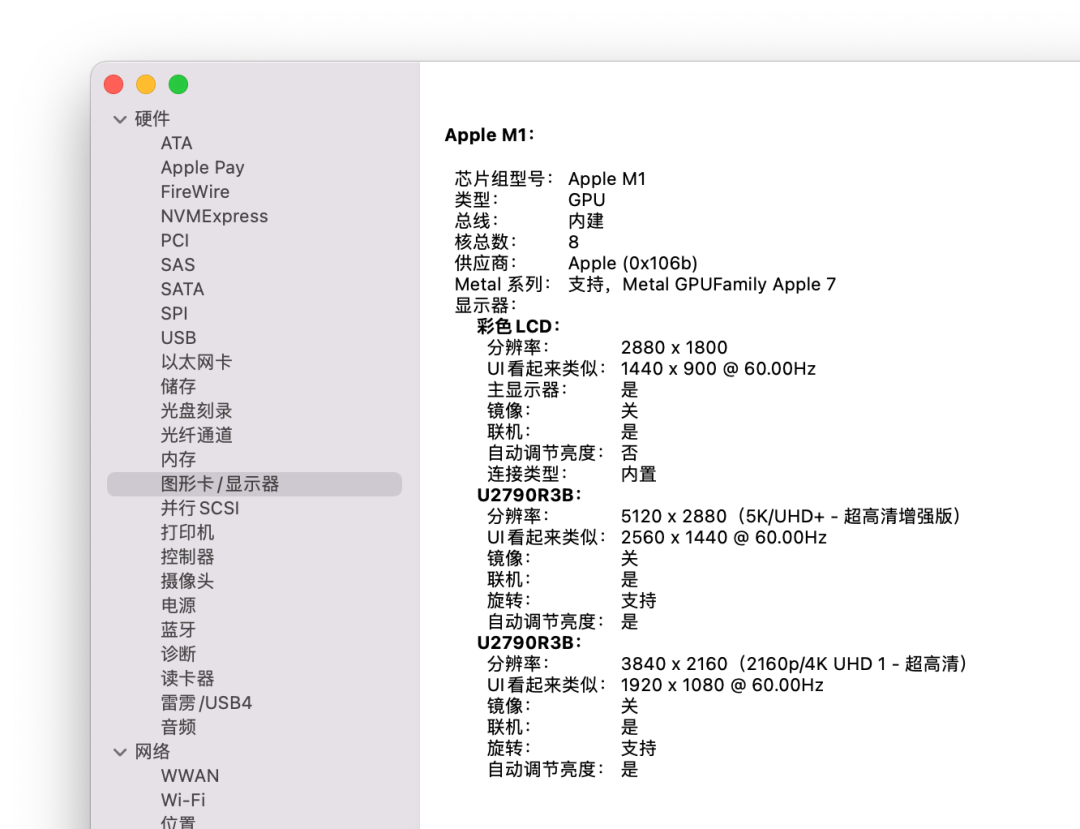Select Apple Pay in the sidebar
The width and height of the screenshot is (1080, 829).
(202, 167)
